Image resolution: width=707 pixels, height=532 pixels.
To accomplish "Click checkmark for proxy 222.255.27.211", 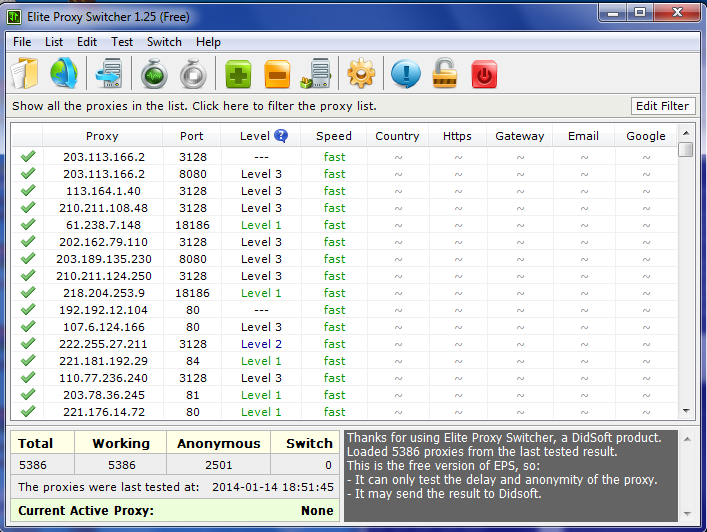I will click(28, 344).
